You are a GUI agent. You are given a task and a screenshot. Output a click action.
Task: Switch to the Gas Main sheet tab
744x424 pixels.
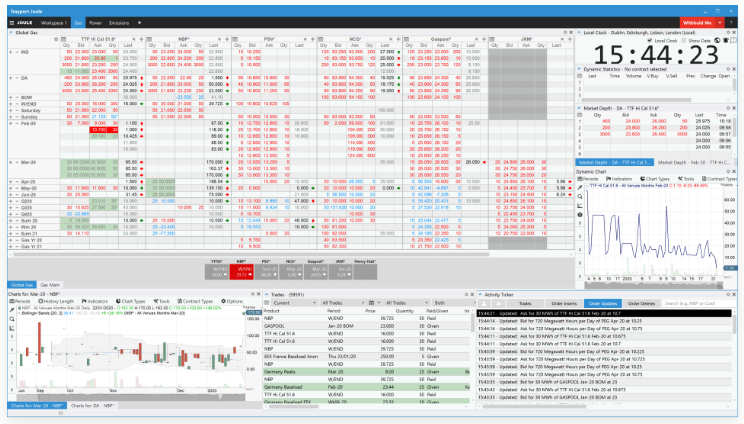(x=49, y=285)
